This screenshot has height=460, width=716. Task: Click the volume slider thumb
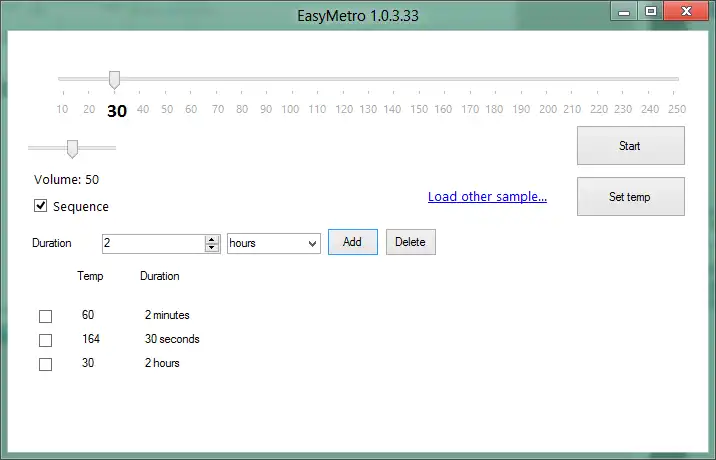(72, 149)
